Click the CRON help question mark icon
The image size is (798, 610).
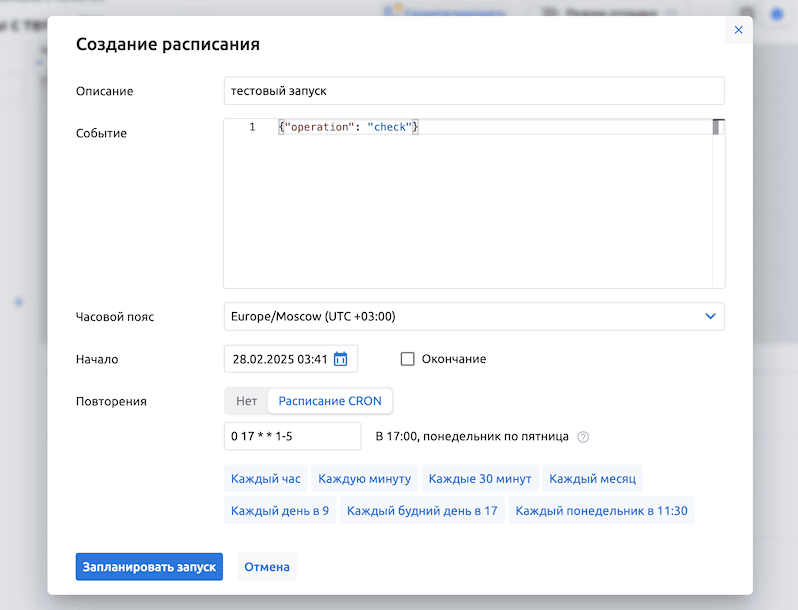[x=583, y=437]
